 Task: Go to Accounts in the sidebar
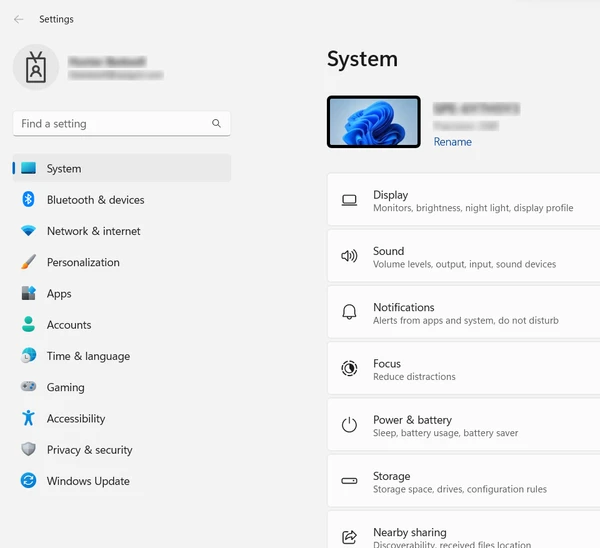click(x=68, y=325)
